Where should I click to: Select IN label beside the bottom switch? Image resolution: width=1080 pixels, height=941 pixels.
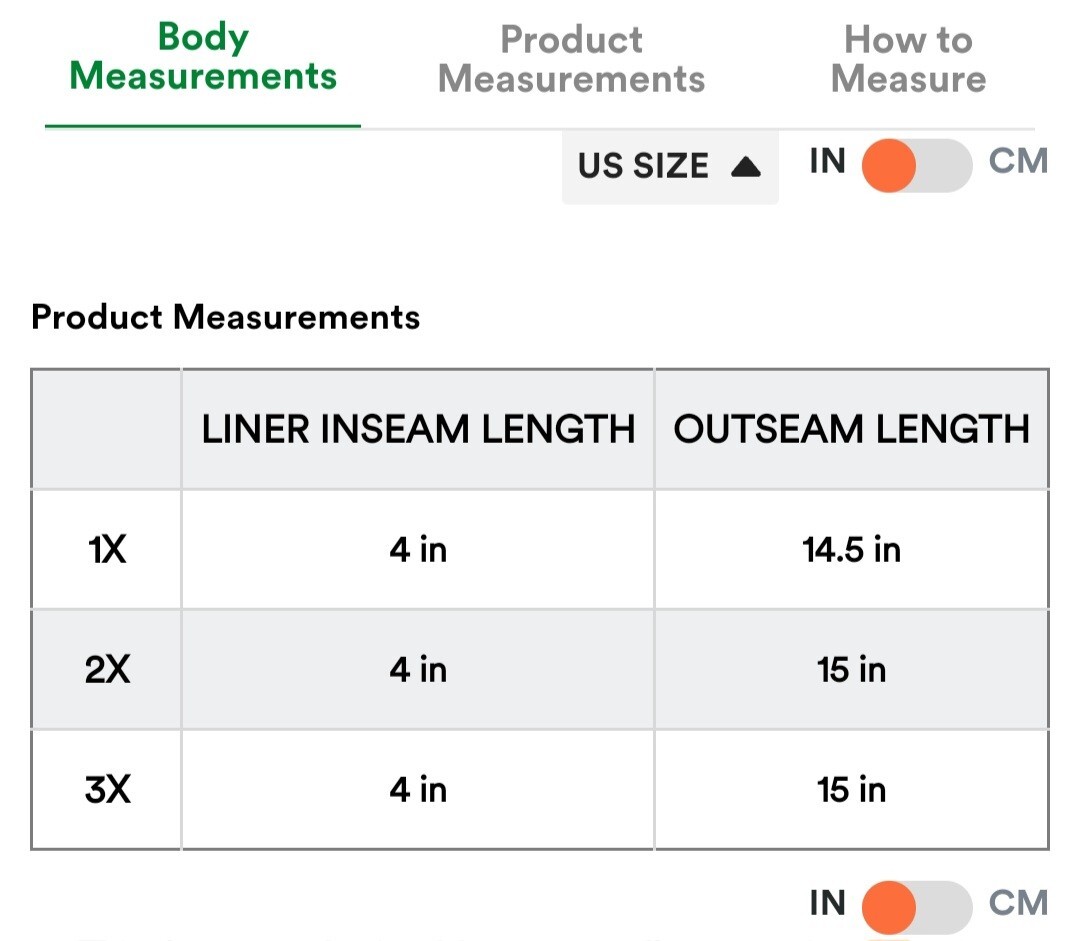[x=827, y=903]
